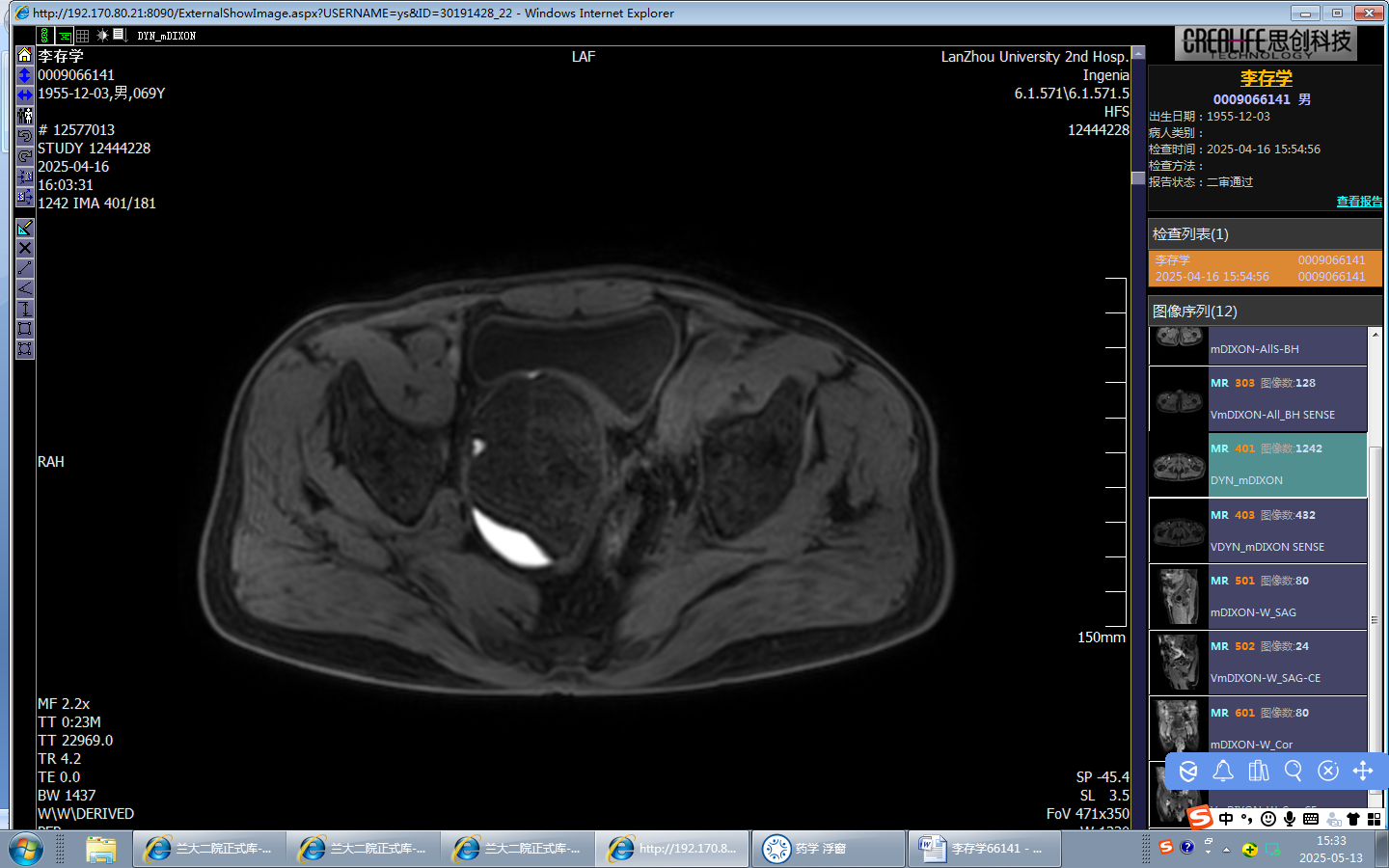Click the brightness/contrast sun icon in the top toolbar

102,36
